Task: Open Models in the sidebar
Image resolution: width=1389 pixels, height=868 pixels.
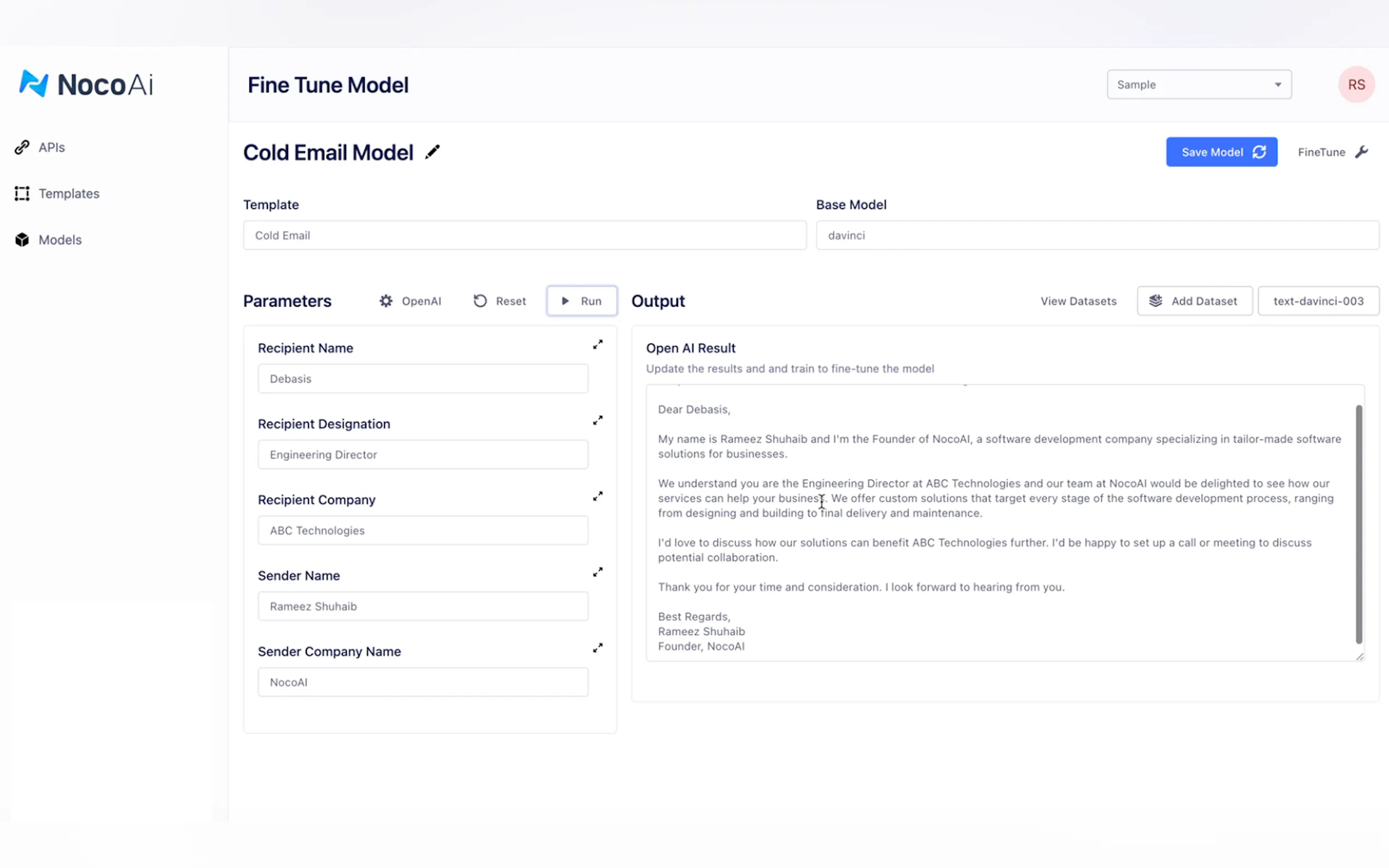Action: pyautogui.click(x=60, y=240)
